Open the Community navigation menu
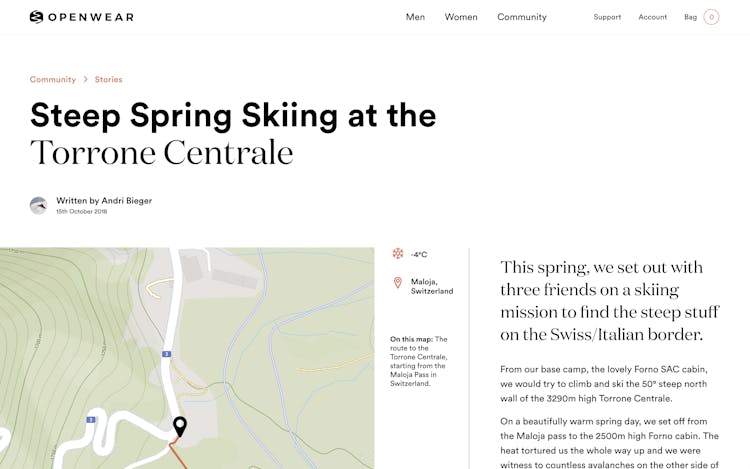750x469 pixels. pyautogui.click(x=522, y=17)
